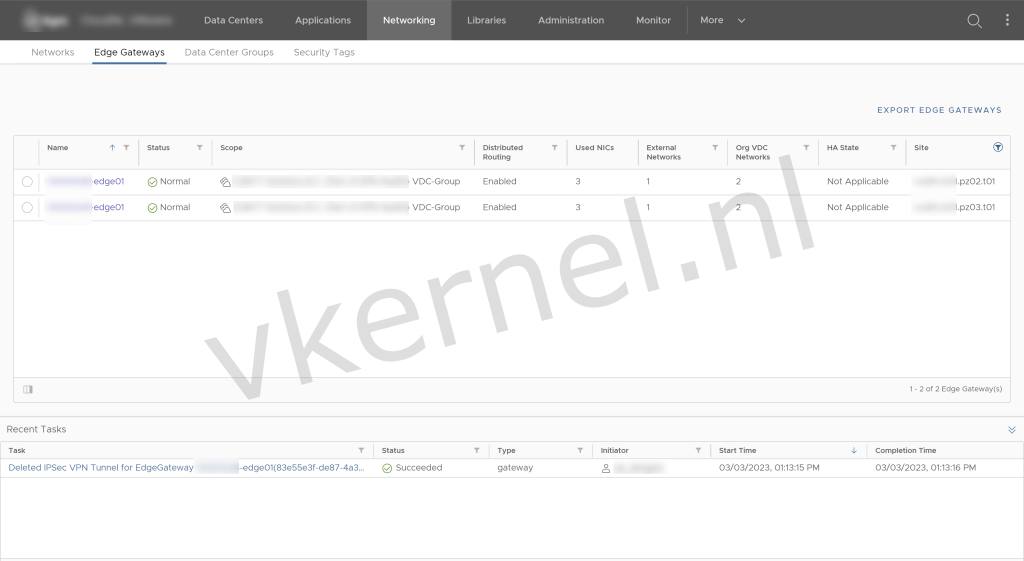Open the Data Centers menu

tap(233, 20)
